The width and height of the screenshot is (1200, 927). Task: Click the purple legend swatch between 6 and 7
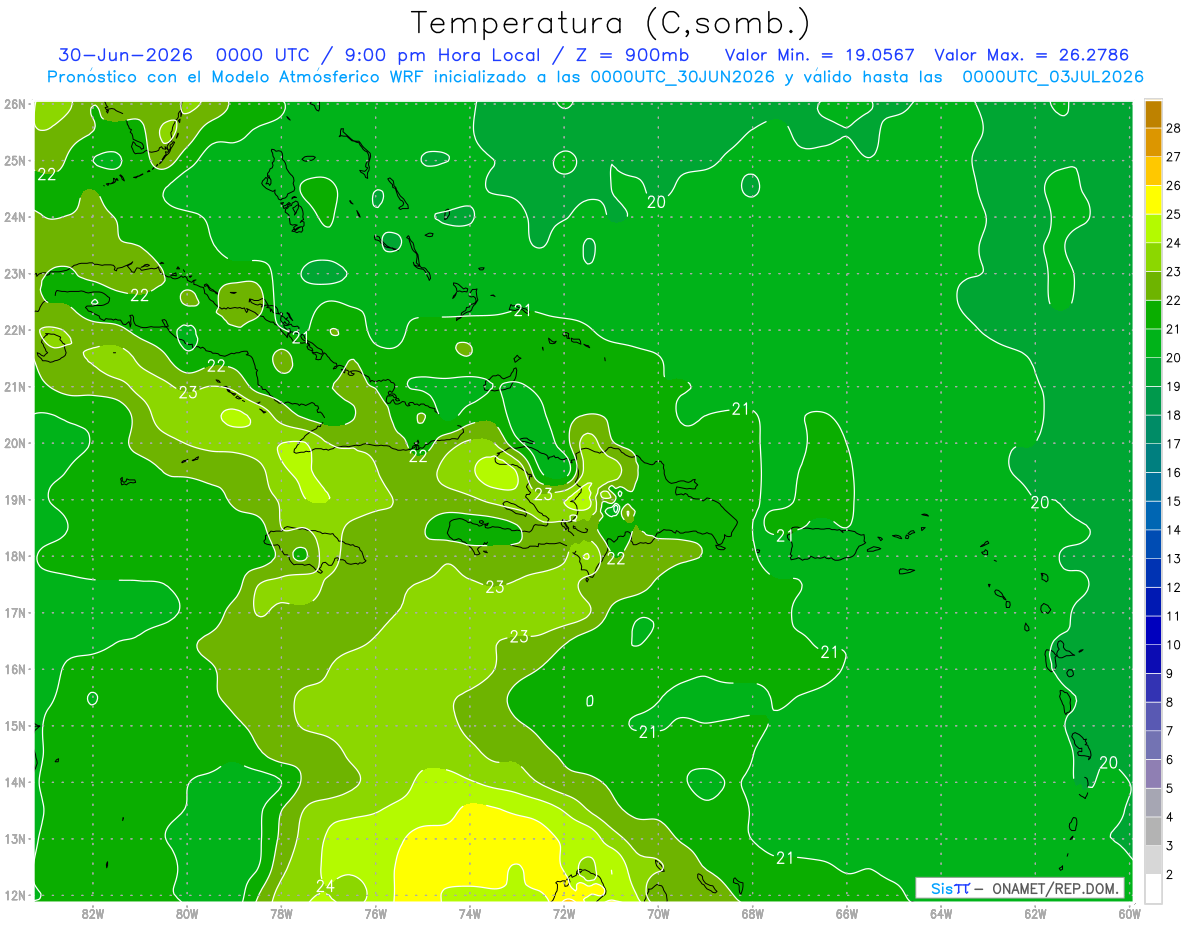[x=1153, y=745]
